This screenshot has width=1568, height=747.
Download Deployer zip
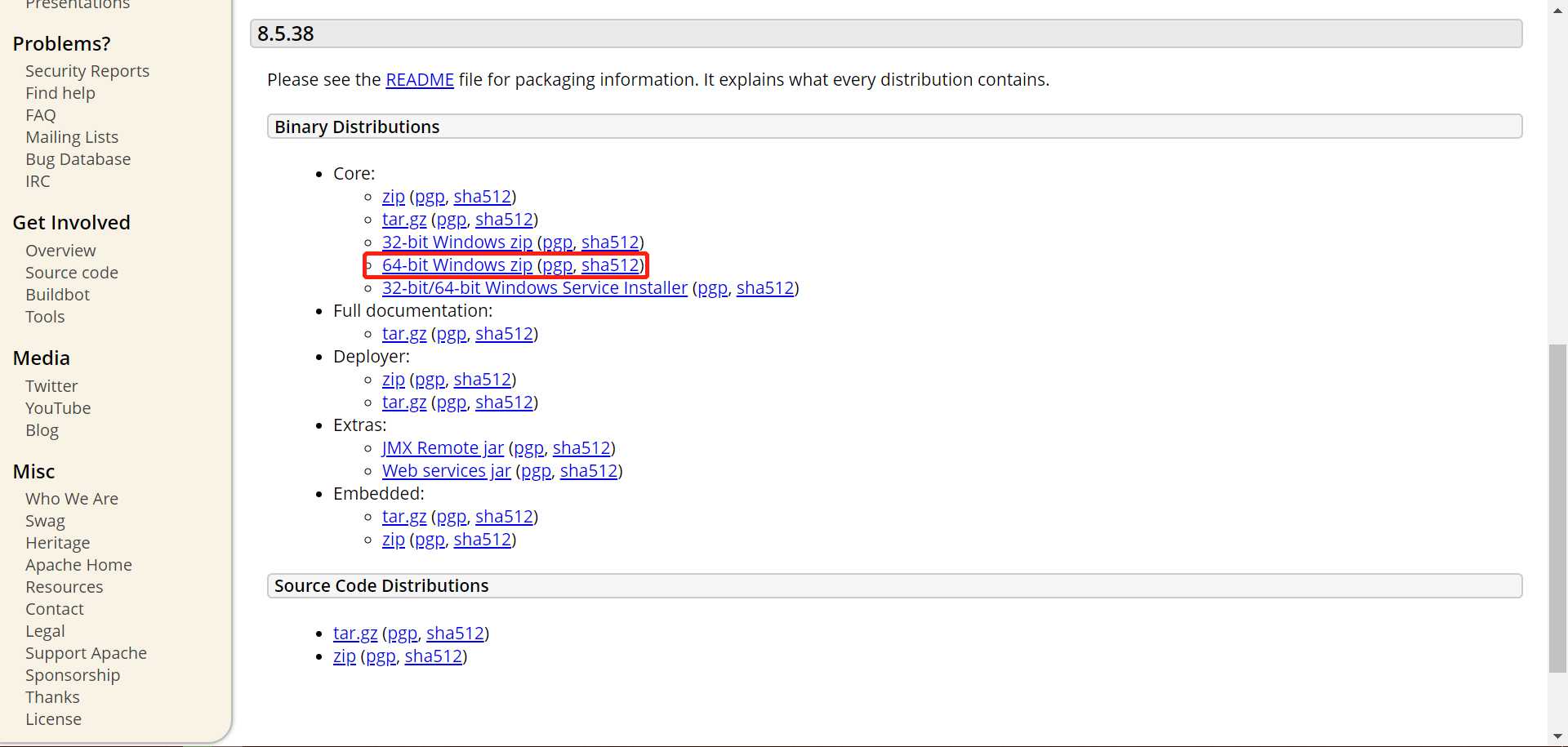tap(394, 380)
